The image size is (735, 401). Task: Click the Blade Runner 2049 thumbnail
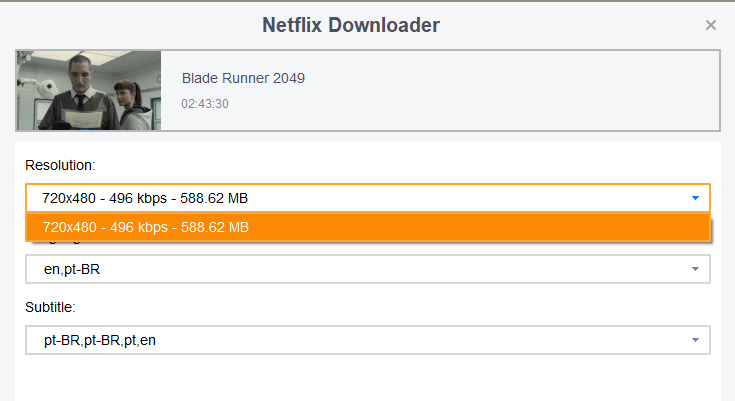[88, 91]
